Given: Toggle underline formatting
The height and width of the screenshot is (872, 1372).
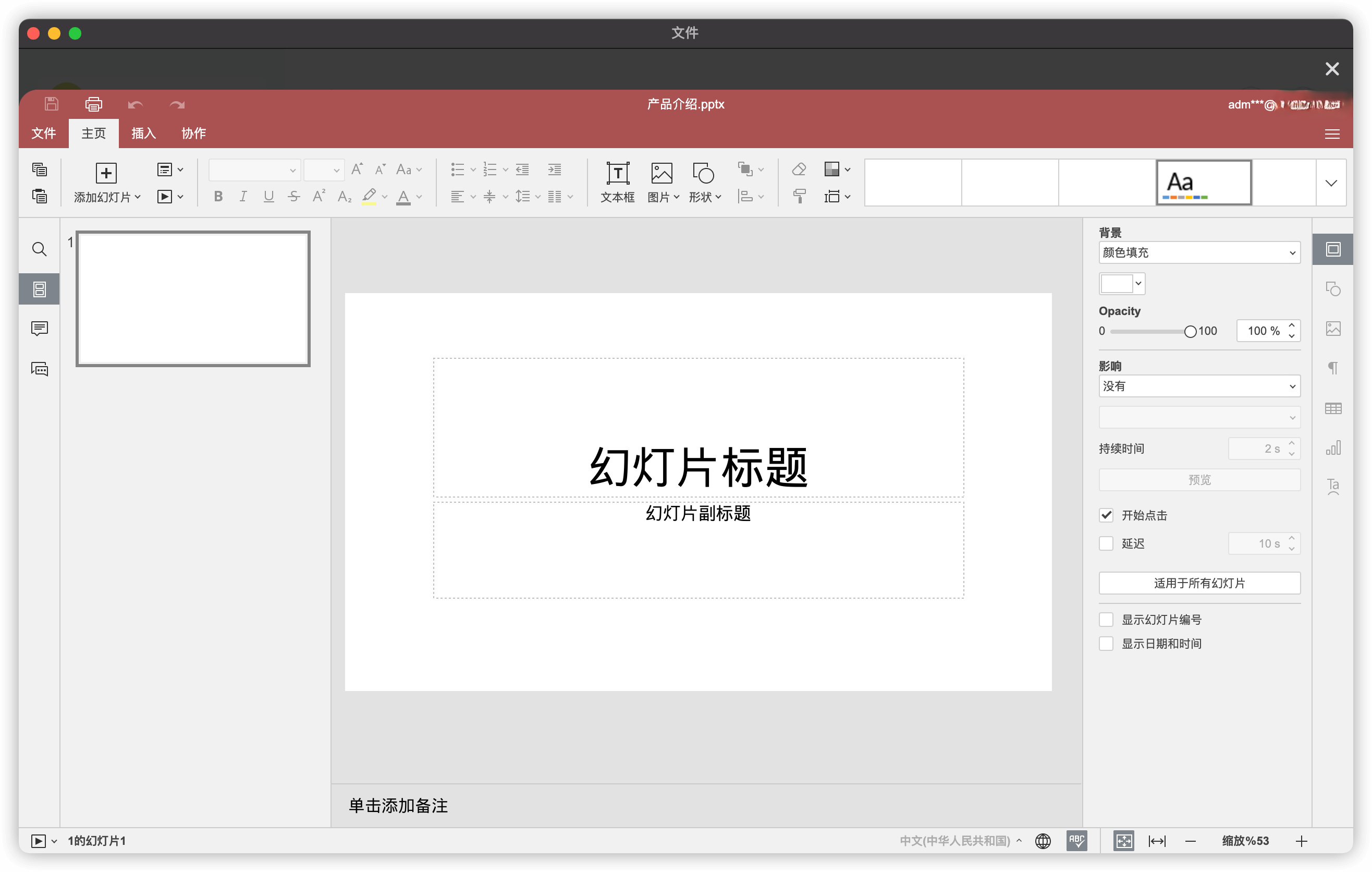Looking at the screenshot, I should tap(268, 197).
